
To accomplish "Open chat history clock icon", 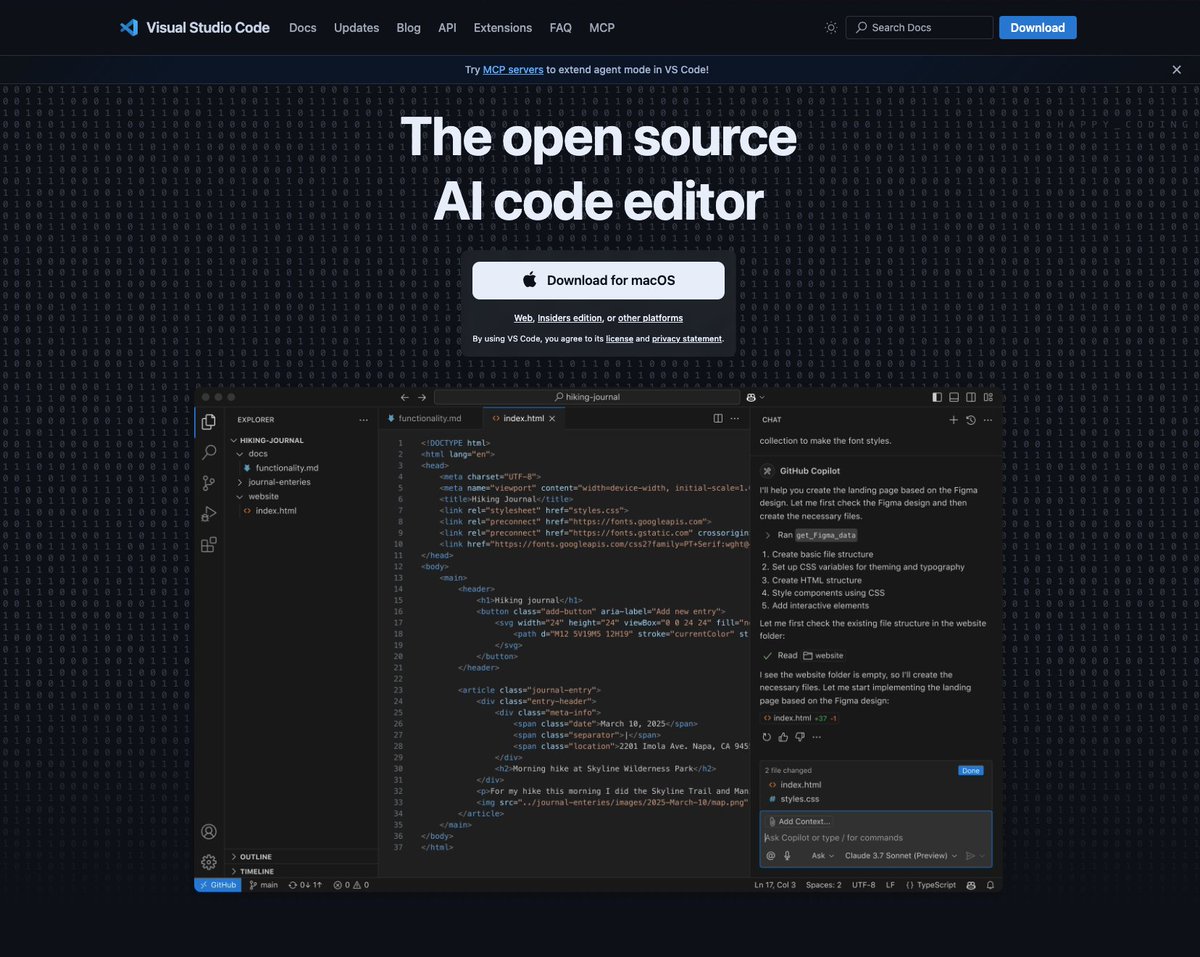I will coord(970,420).
